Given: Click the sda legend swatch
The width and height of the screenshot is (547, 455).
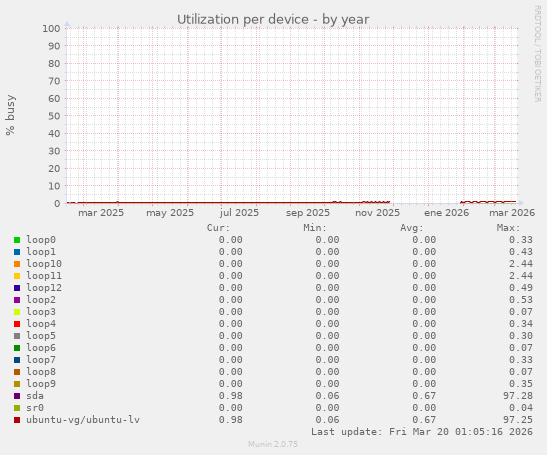Looking at the screenshot, I should [x=17, y=396].
